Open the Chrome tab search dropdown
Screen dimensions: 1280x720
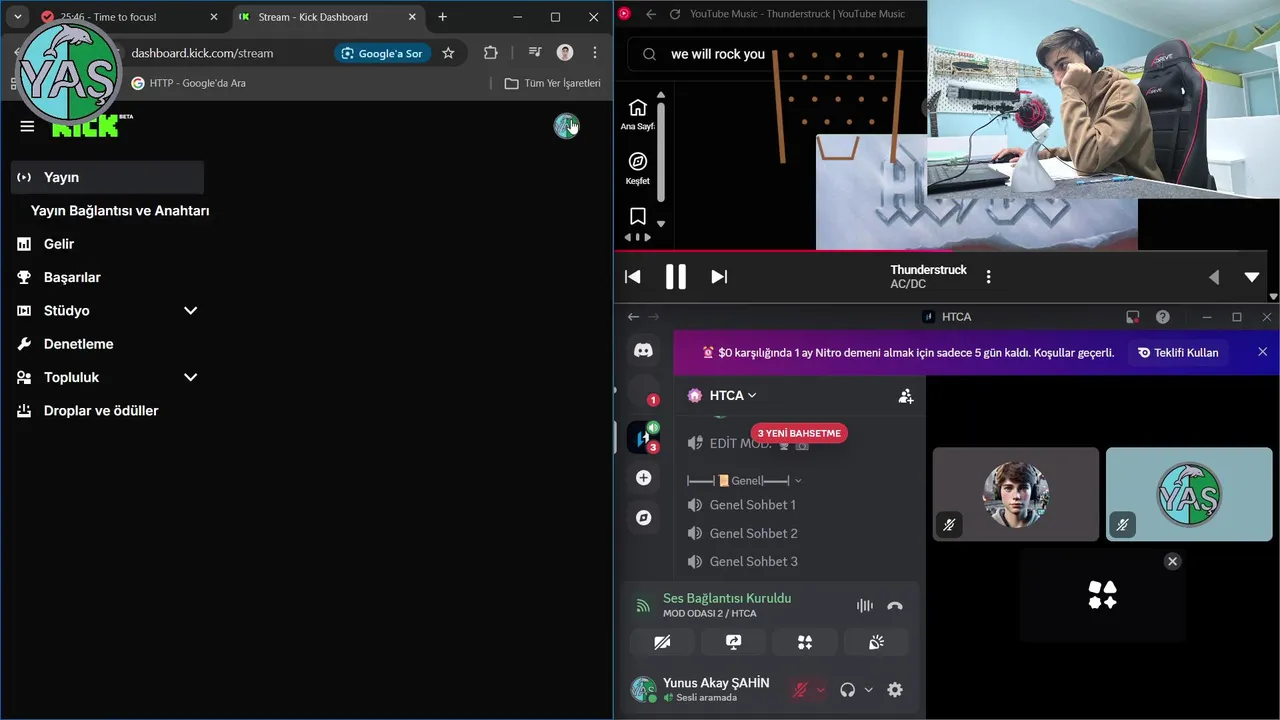[x=17, y=17]
